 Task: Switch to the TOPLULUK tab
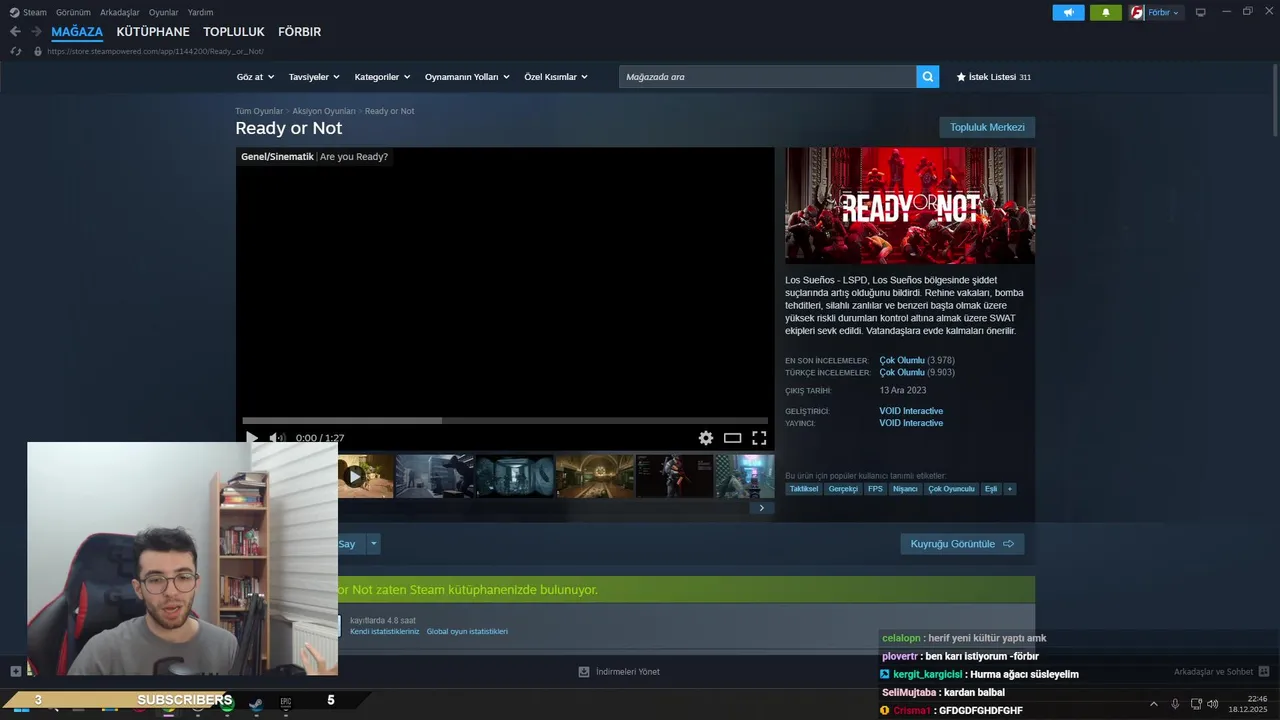pyautogui.click(x=234, y=32)
